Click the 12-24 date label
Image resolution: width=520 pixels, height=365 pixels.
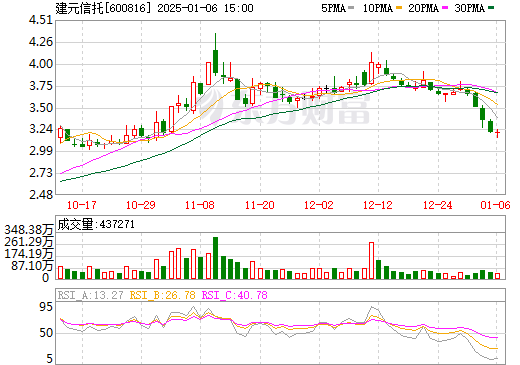[438, 205]
